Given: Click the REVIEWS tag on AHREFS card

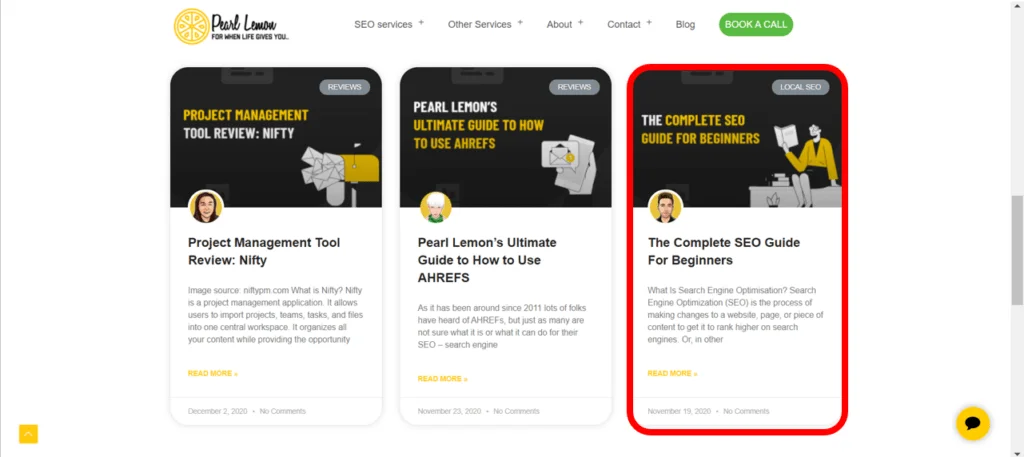Looking at the screenshot, I should click(x=575, y=87).
